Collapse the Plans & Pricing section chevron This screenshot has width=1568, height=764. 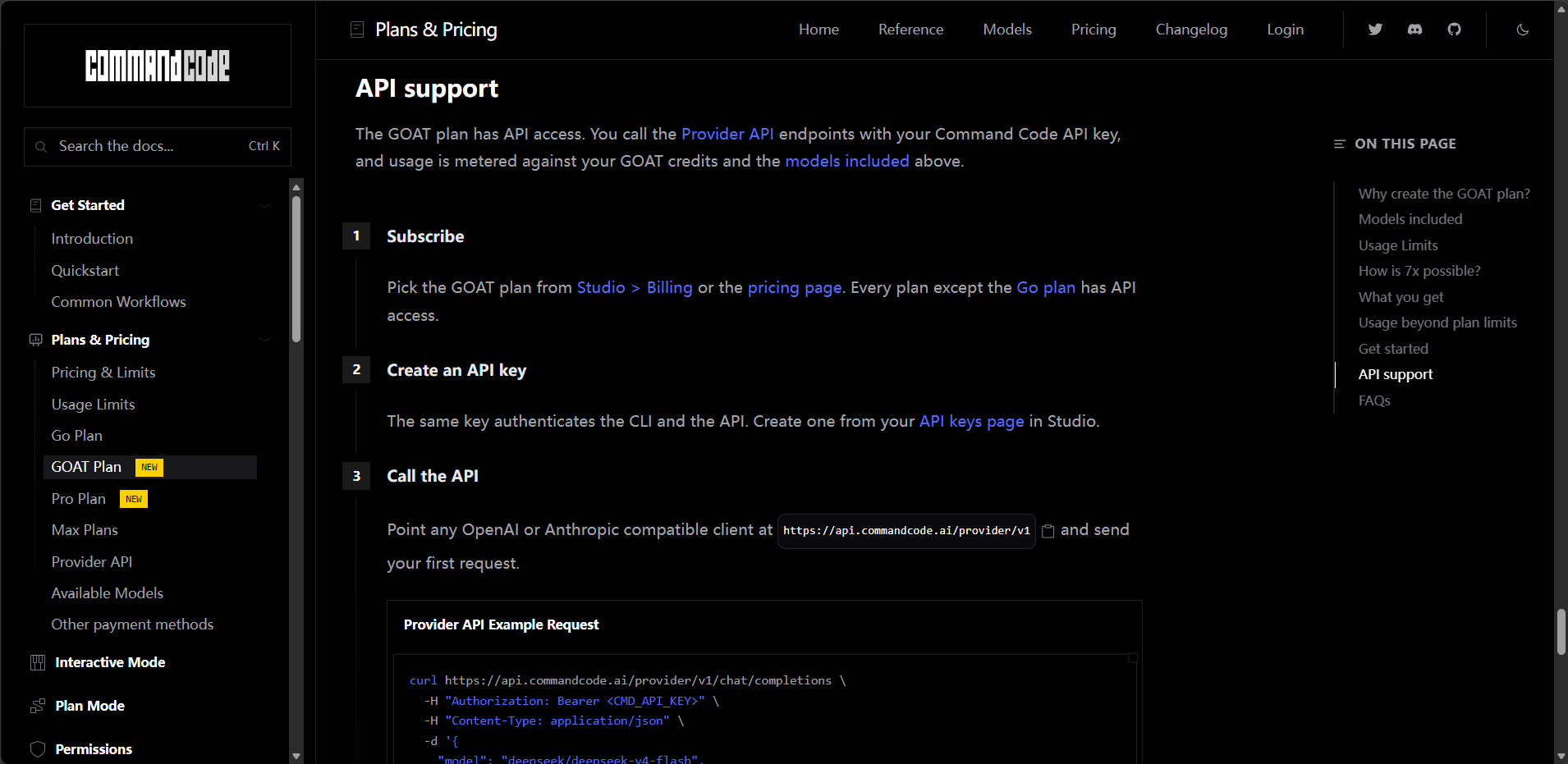tap(264, 340)
